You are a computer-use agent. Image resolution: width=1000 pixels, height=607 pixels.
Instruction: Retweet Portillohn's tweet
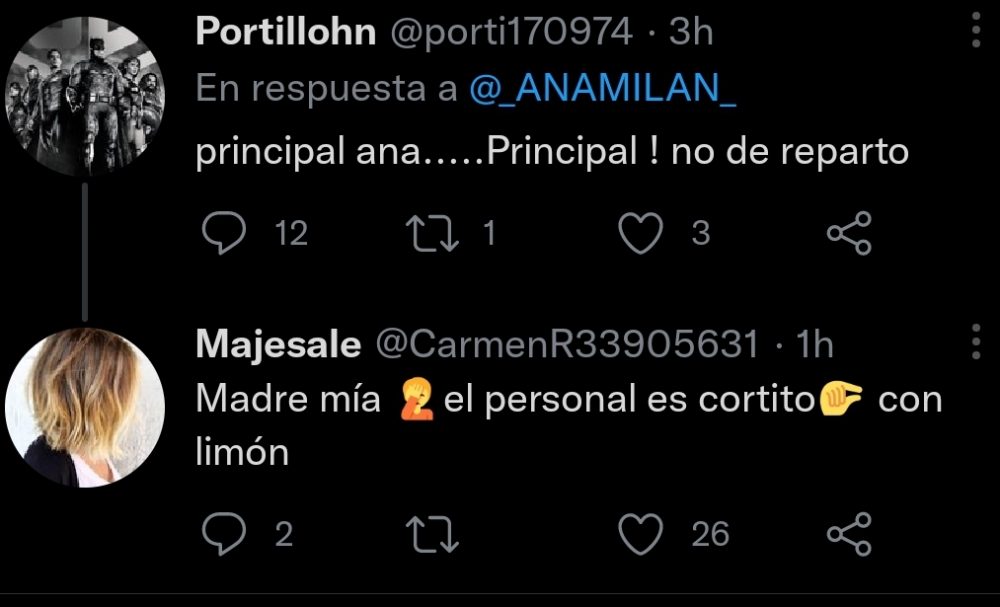click(x=433, y=233)
